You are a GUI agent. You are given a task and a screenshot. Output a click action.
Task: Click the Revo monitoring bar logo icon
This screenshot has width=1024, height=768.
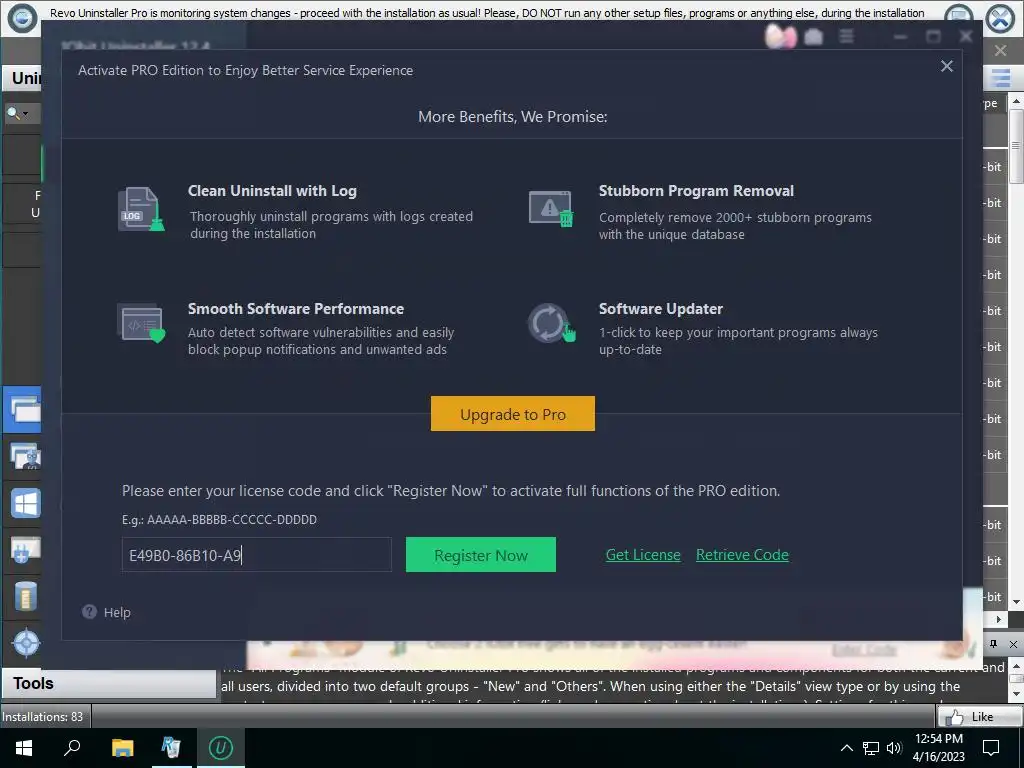coord(22,18)
